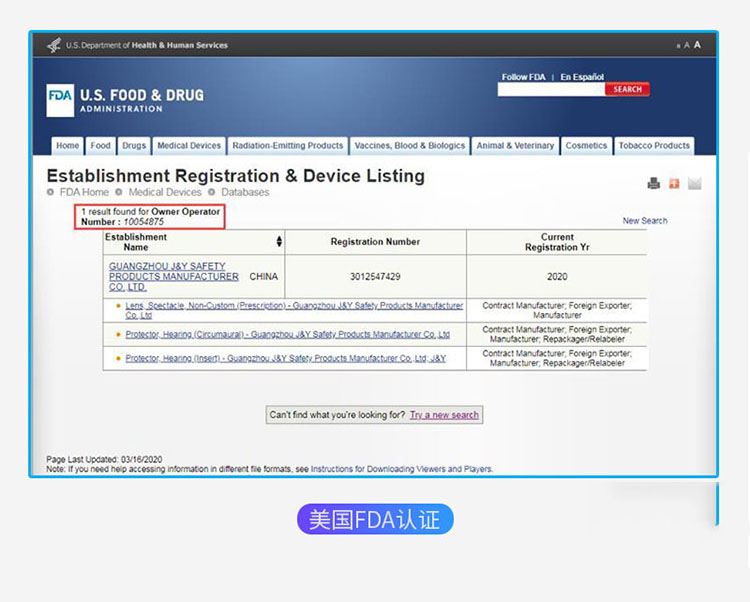Click the 美国FDA认证 badge
Screen dimensions: 750x602
tap(375, 519)
